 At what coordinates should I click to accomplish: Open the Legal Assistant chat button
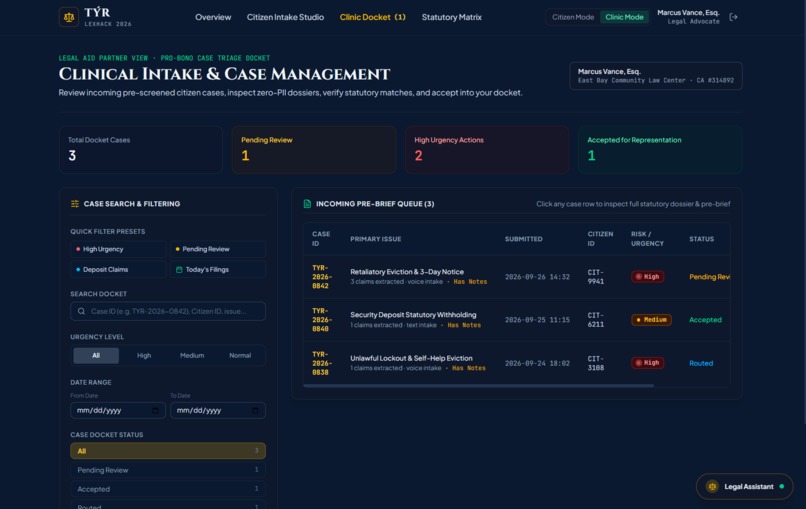[744, 486]
